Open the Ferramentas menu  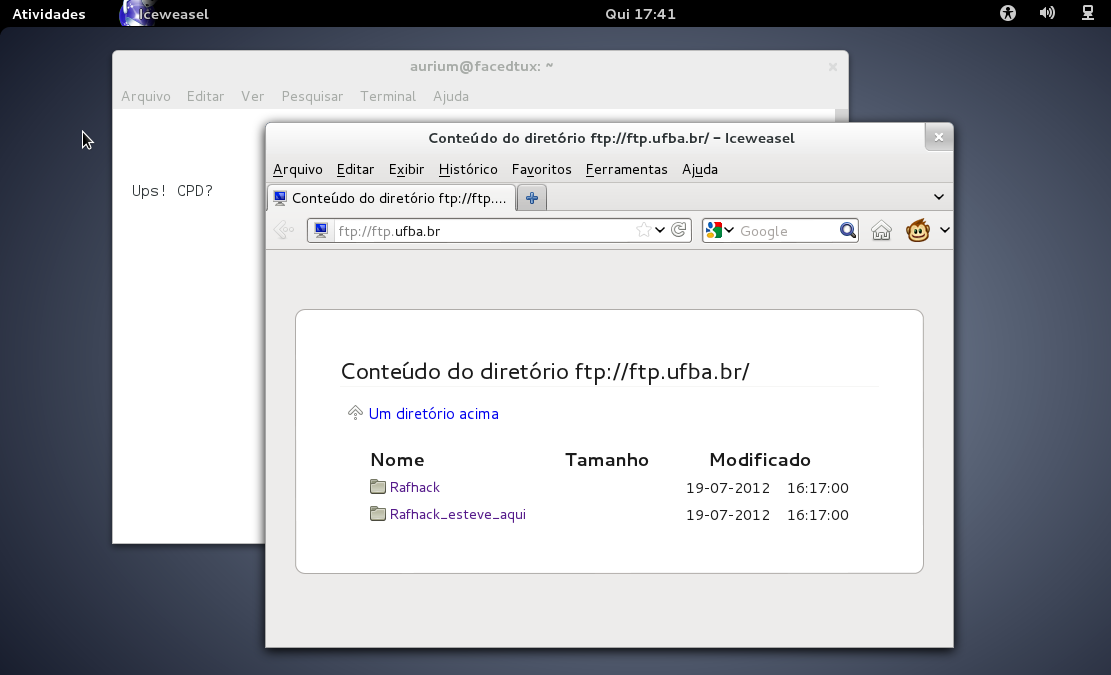click(x=626, y=169)
